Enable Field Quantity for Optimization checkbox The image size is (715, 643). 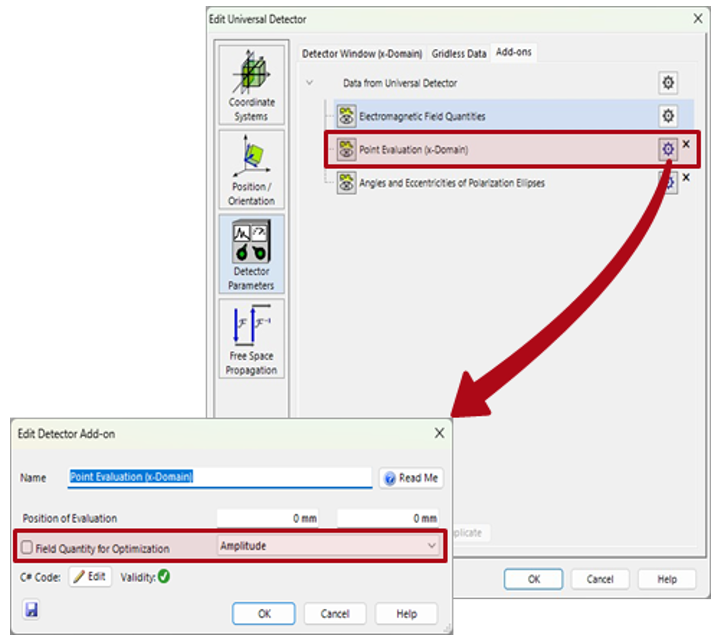click(27, 548)
